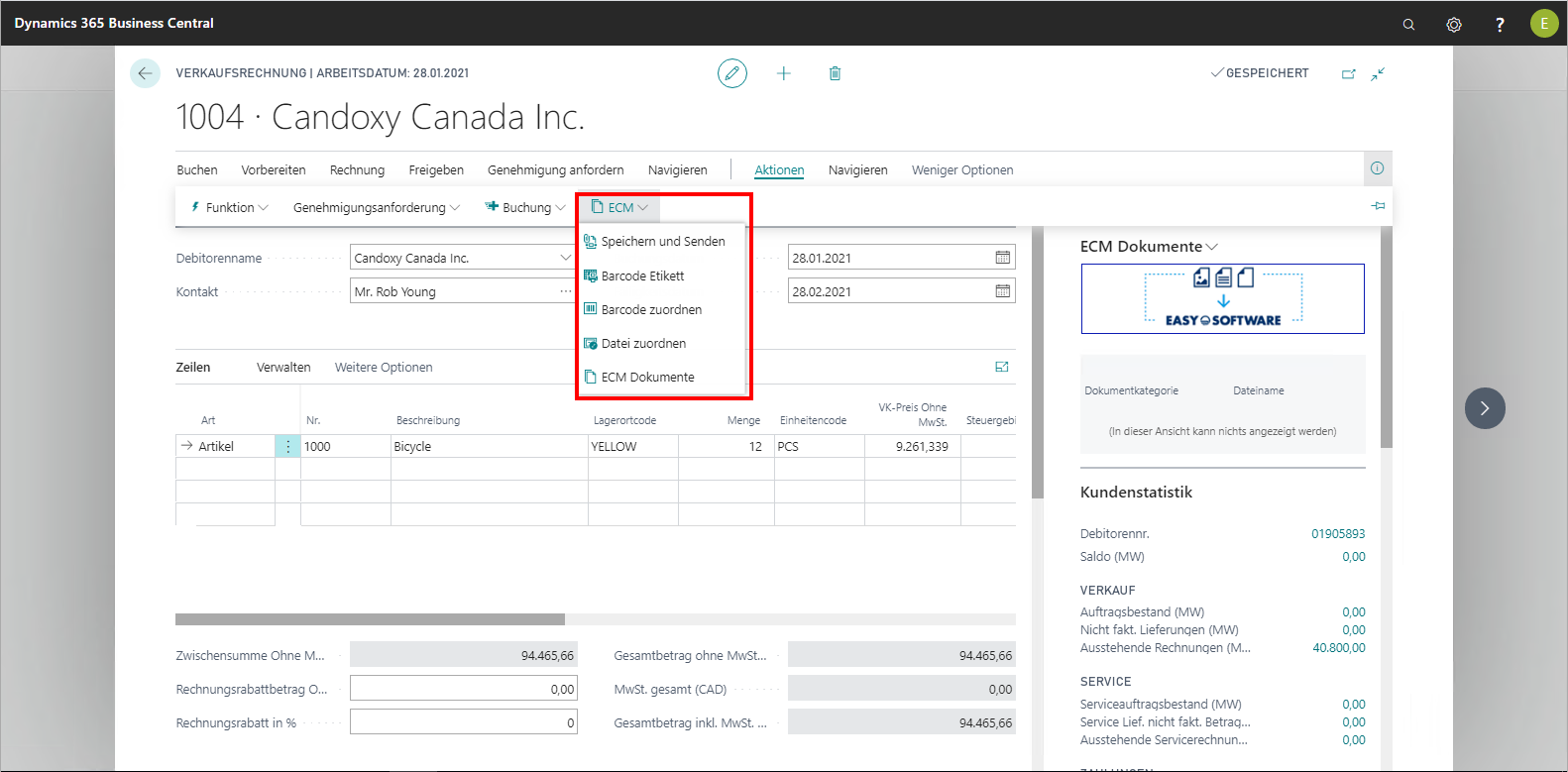
Task: Click the EASY SOFTWARE drop zone
Action: point(1223,298)
